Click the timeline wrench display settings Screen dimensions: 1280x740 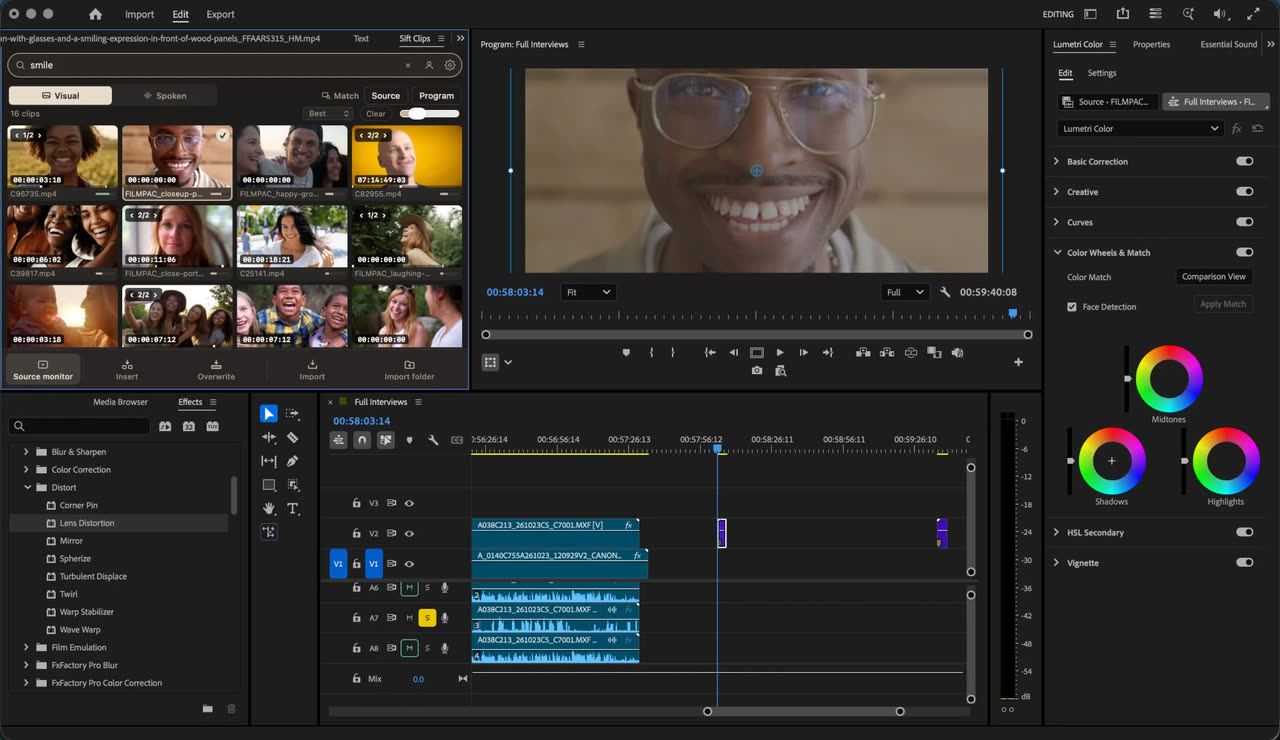click(x=433, y=440)
